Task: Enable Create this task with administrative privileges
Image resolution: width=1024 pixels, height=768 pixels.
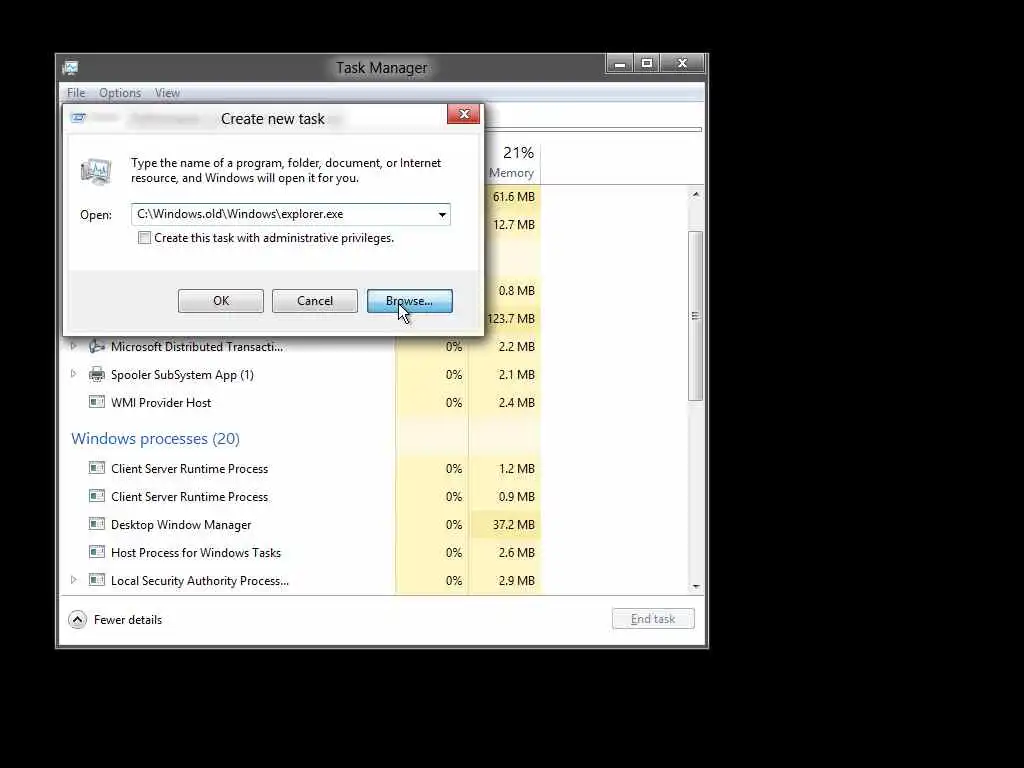Action: click(x=144, y=238)
